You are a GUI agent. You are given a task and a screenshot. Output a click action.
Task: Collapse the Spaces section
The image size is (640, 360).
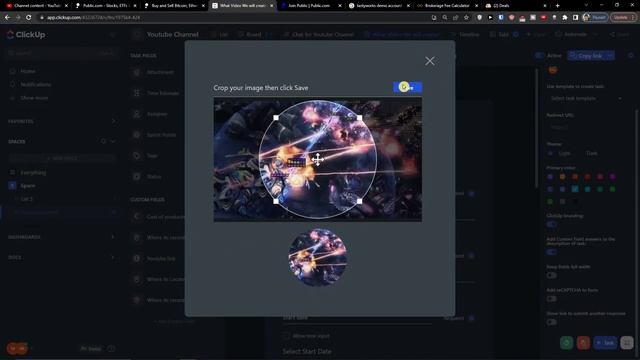(x=113, y=141)
